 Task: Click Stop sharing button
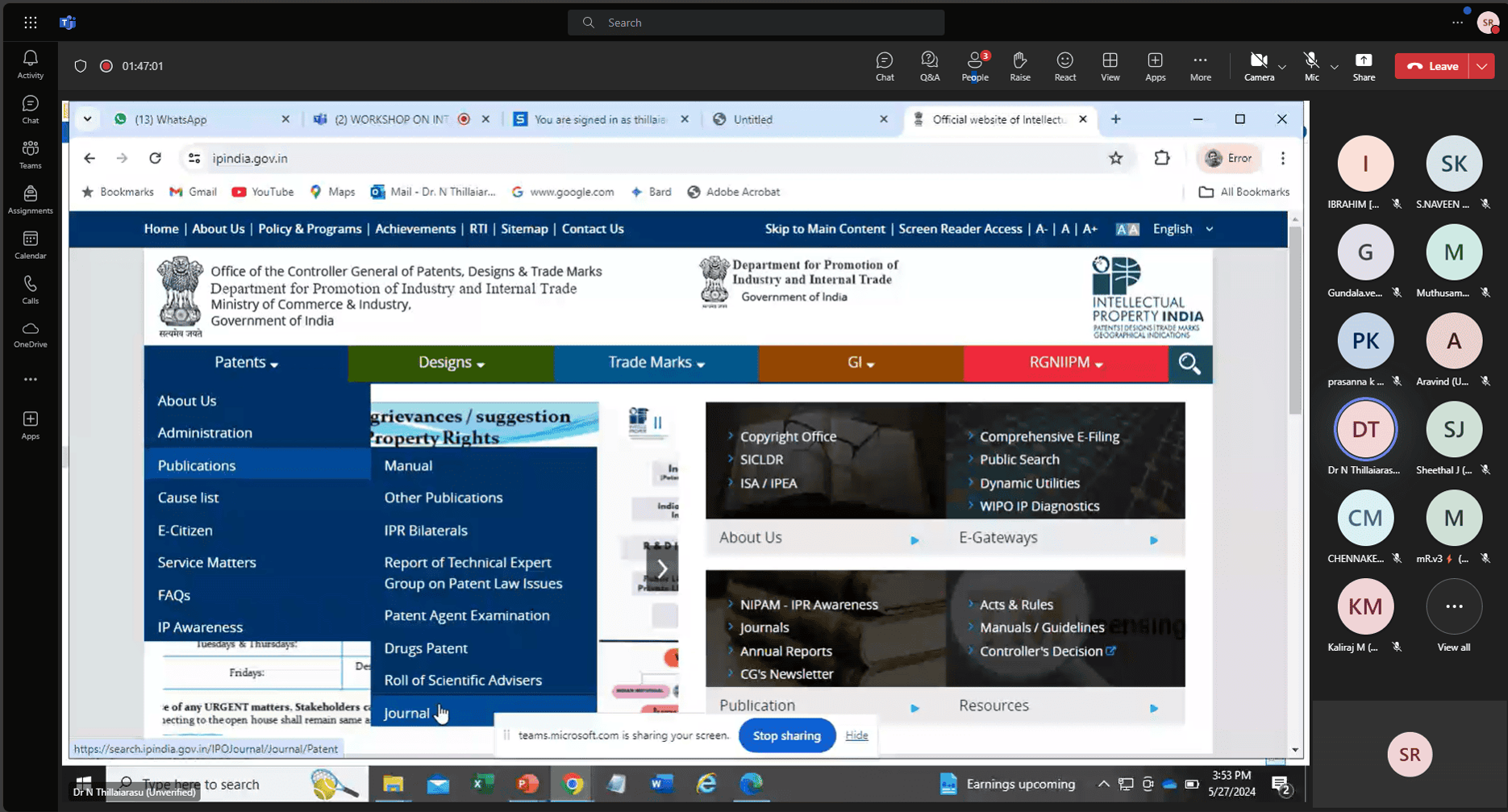pos(786,735)
